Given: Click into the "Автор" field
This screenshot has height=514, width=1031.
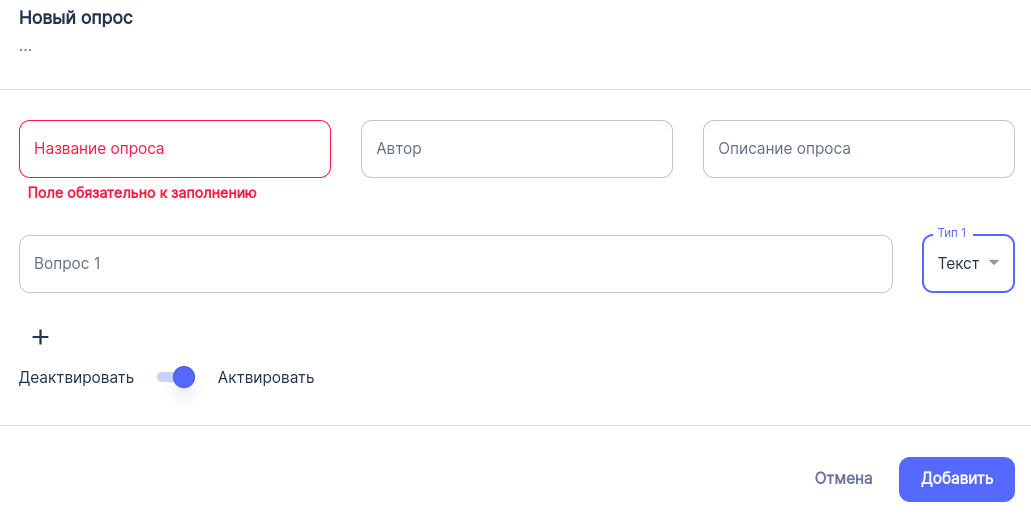Looking at the screenshot, I should pos(516,149).
